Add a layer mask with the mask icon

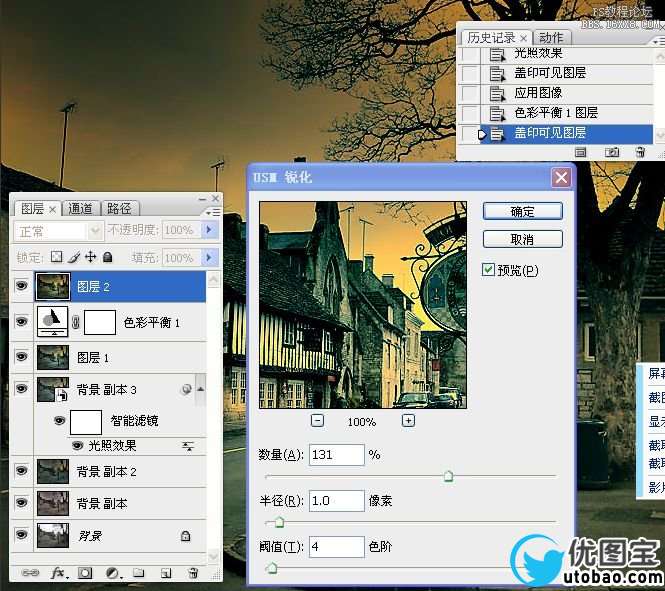pyautogui.click(x=85, y=573)
